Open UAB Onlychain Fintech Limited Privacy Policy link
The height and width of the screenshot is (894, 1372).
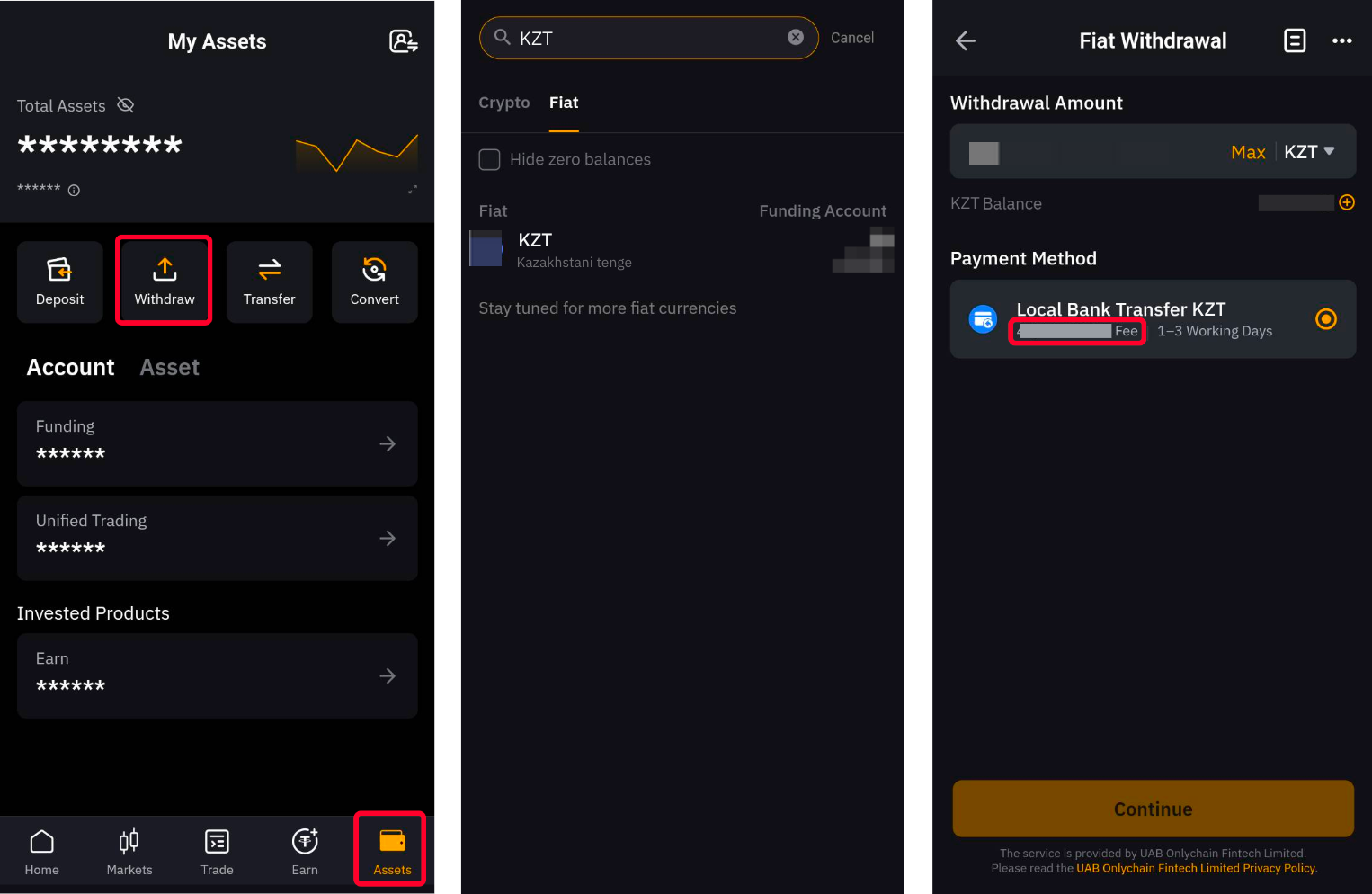click(x=1196, y=869)
